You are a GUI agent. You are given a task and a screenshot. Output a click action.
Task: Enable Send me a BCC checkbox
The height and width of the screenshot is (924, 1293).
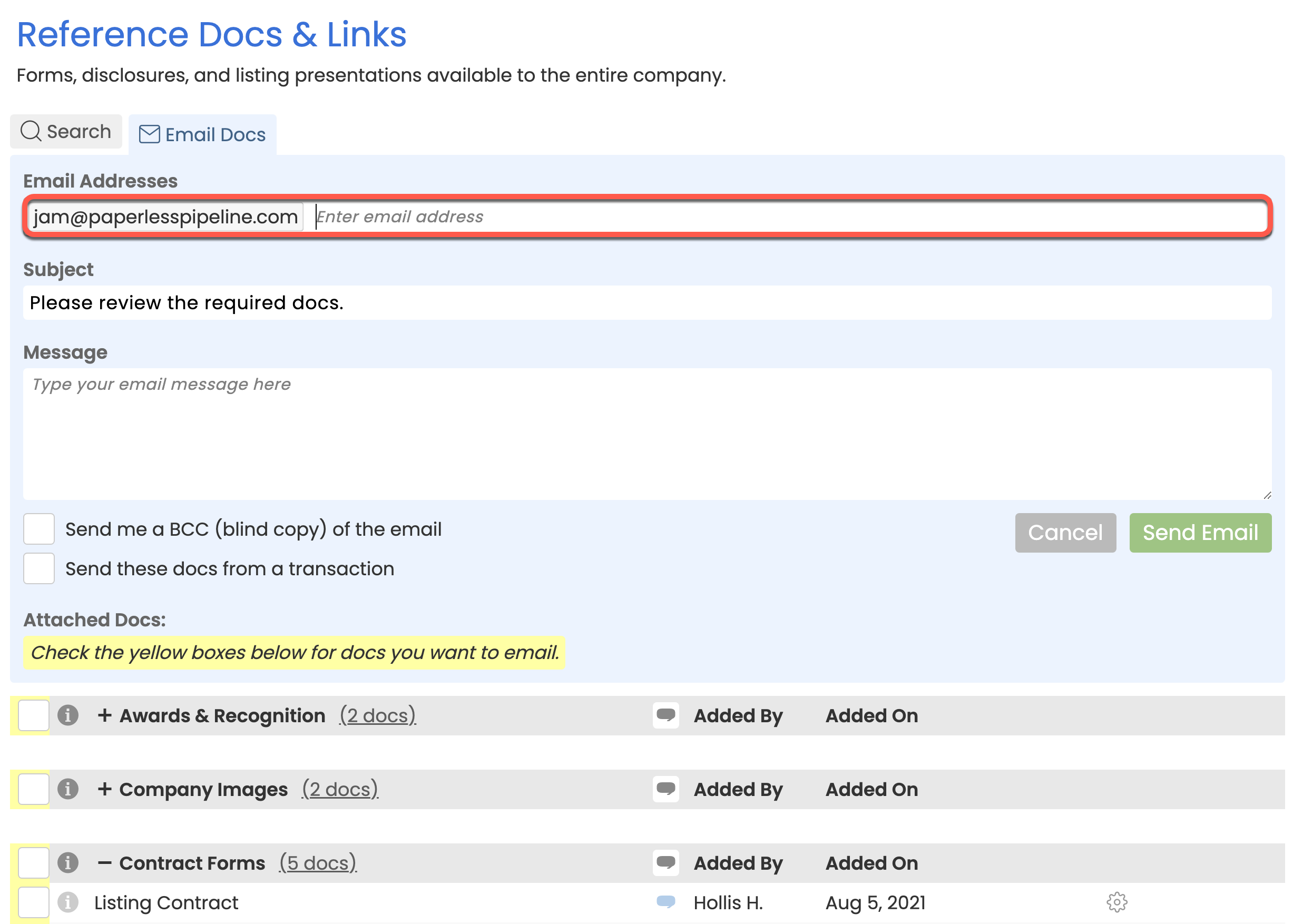[x=38, y=529]
